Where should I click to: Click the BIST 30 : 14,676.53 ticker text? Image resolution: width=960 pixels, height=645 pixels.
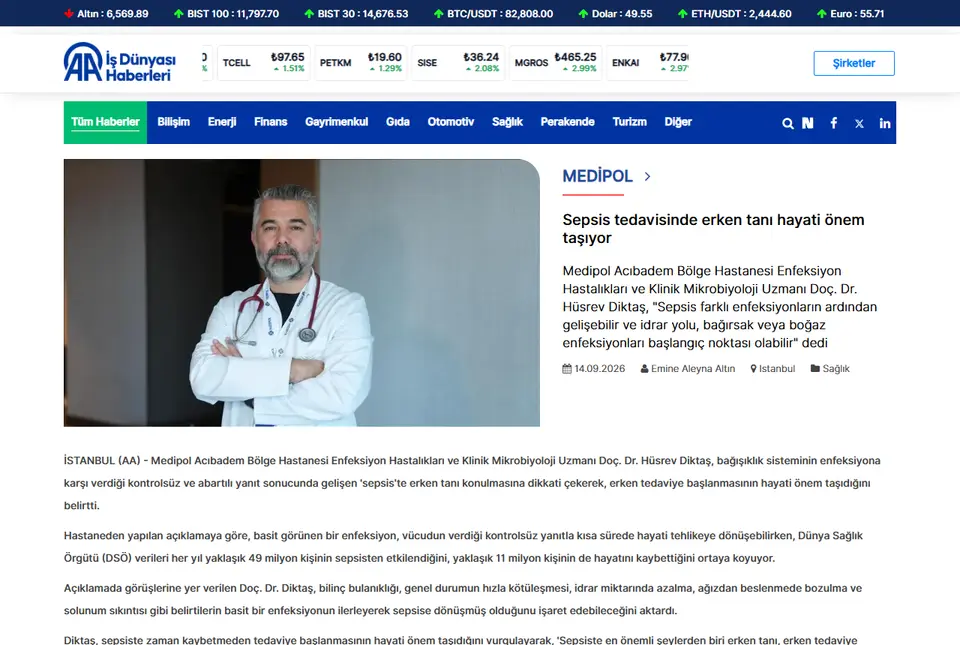point(362,13)
